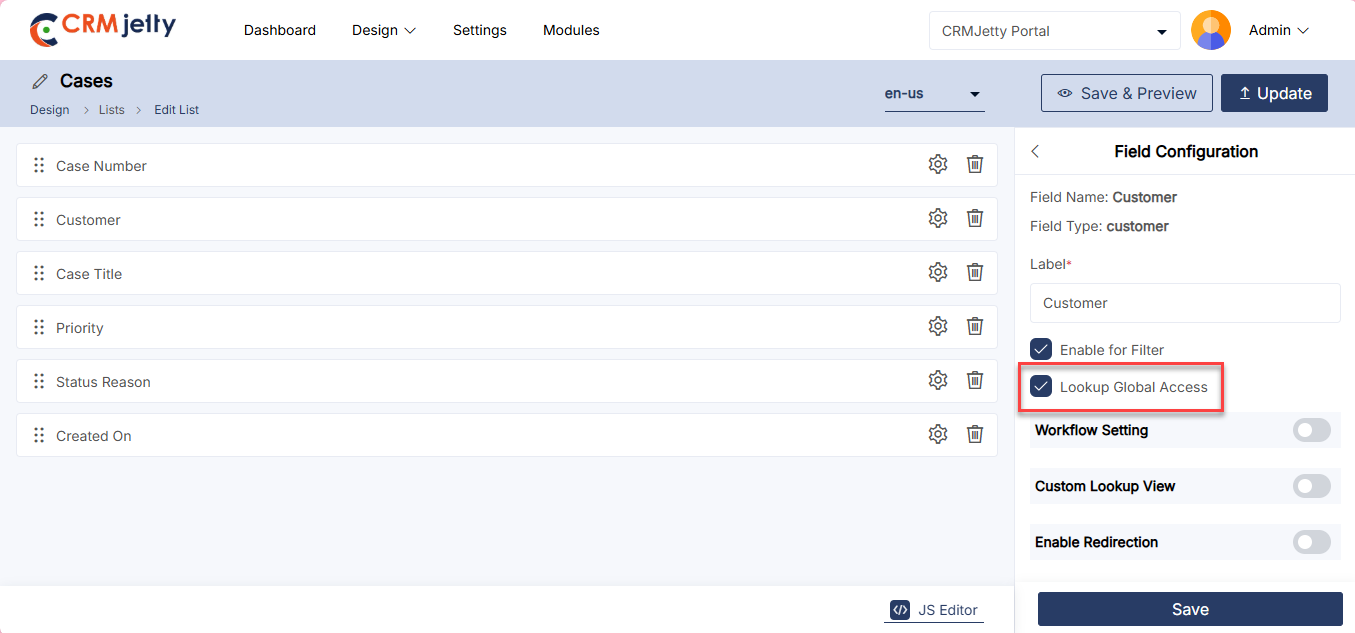Go to the Dashboard menu item
This screenshot has width=1355, height=633.
click(x=280, y=31)
